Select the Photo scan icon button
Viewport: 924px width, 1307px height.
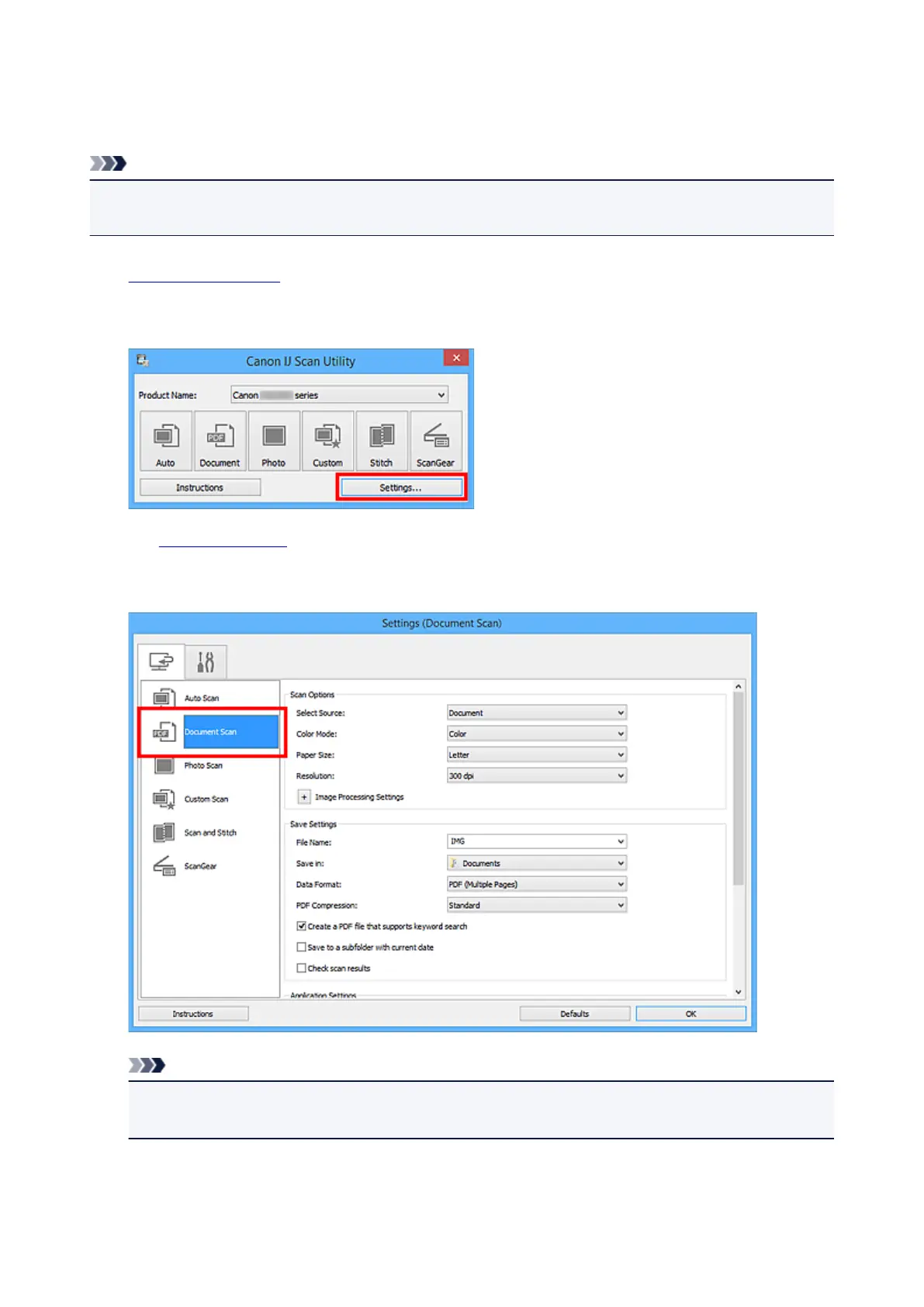click(274, 441)
